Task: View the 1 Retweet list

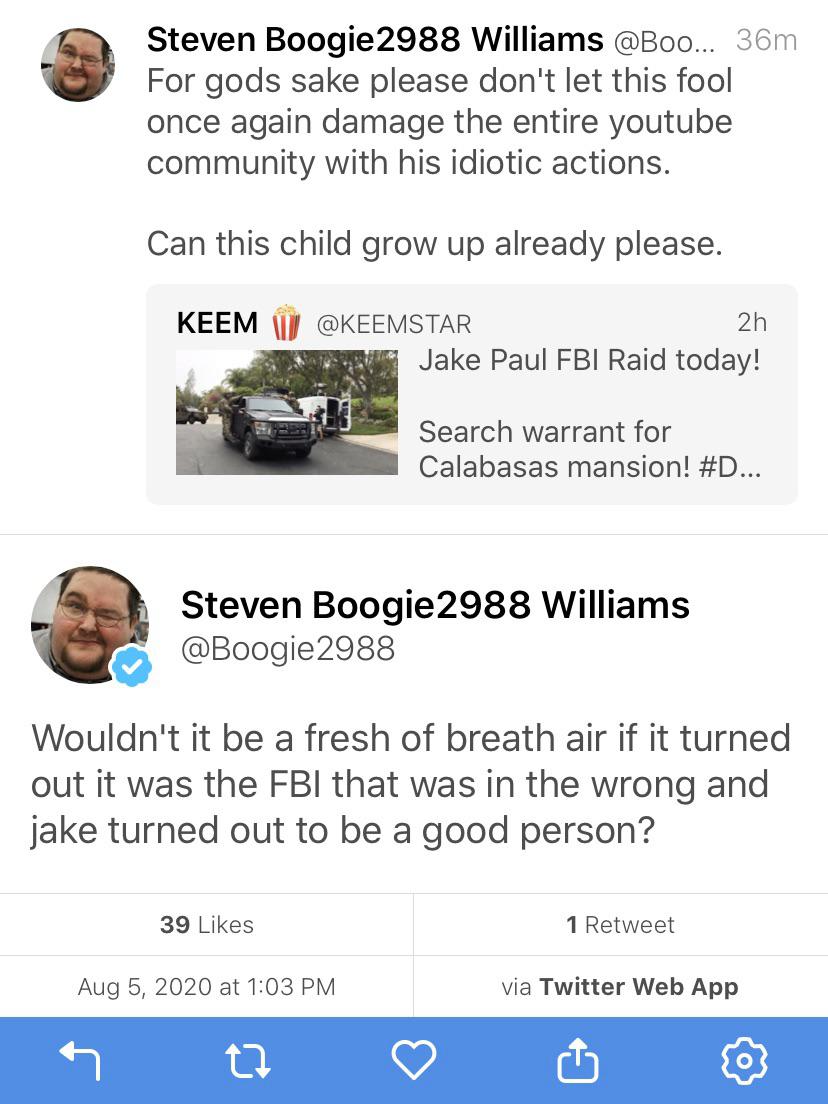Action: (620, 924)
